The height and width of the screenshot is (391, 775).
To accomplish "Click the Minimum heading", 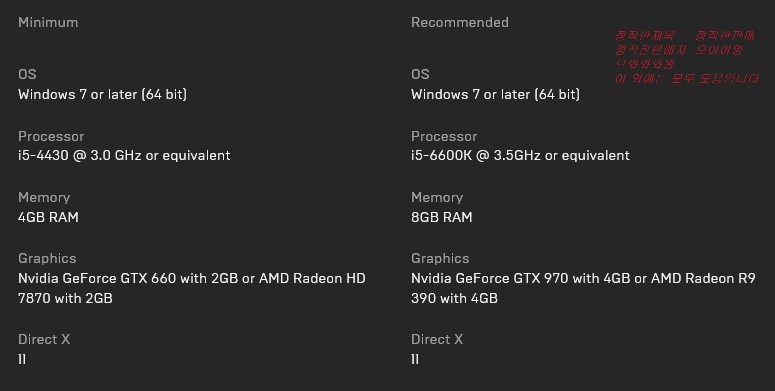I will [x=48, y=22].
